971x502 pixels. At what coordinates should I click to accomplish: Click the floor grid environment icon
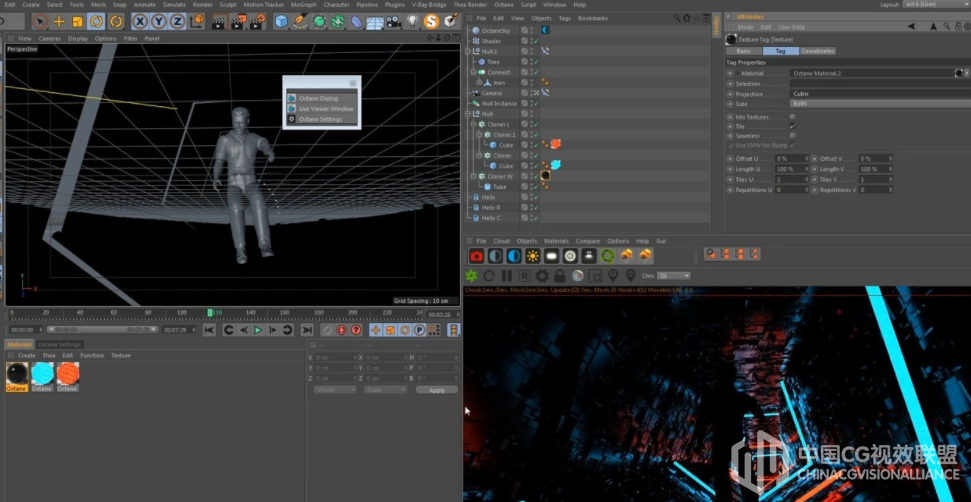pyautogui.click(x=375, y=23)
